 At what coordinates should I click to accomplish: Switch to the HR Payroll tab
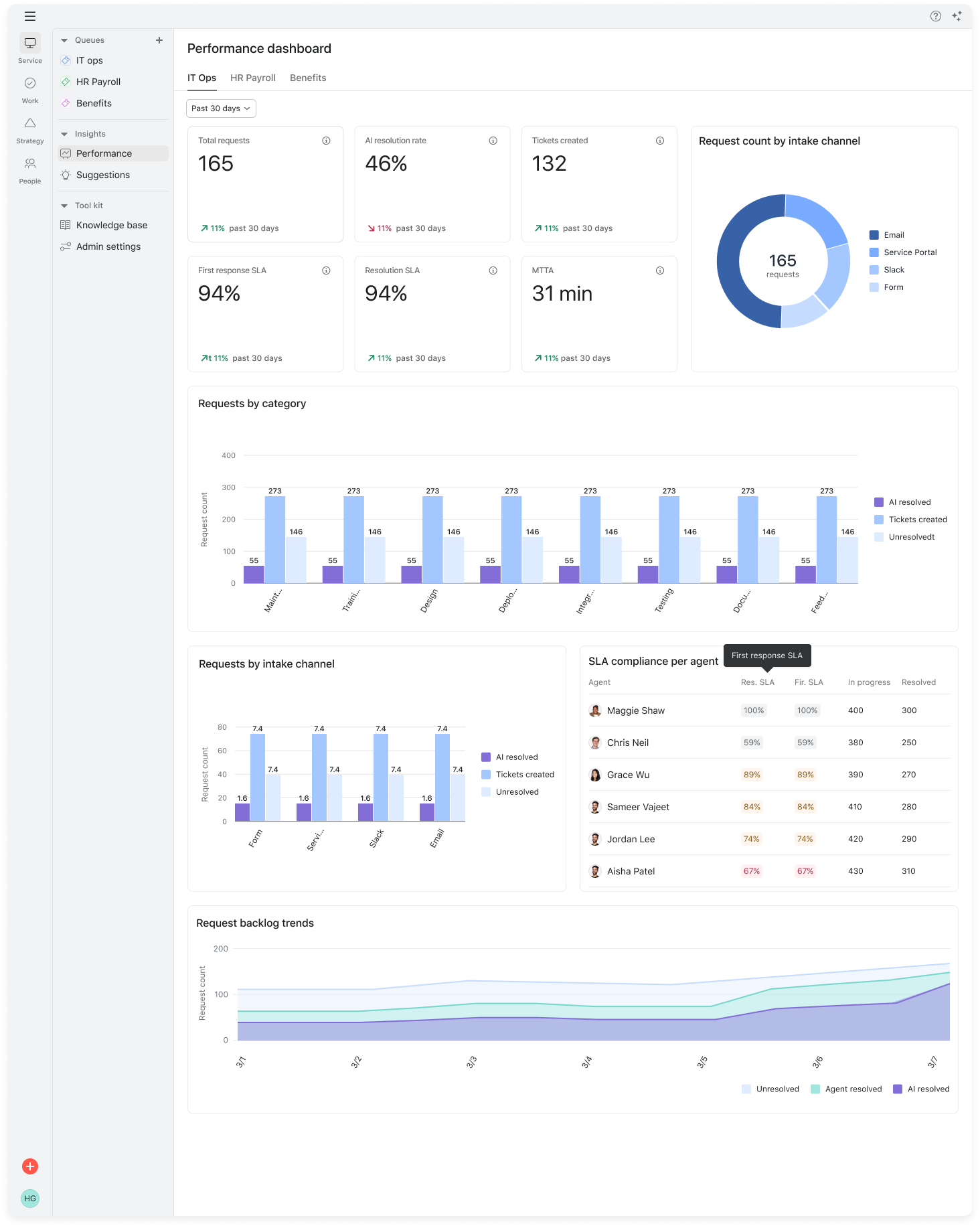point(253,78)
